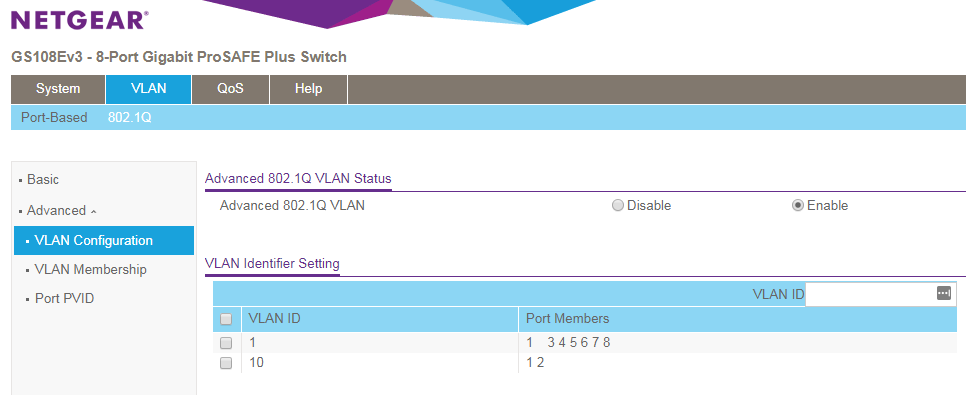Select the Disable radio button
966x395 pixels.
(617, 206)
